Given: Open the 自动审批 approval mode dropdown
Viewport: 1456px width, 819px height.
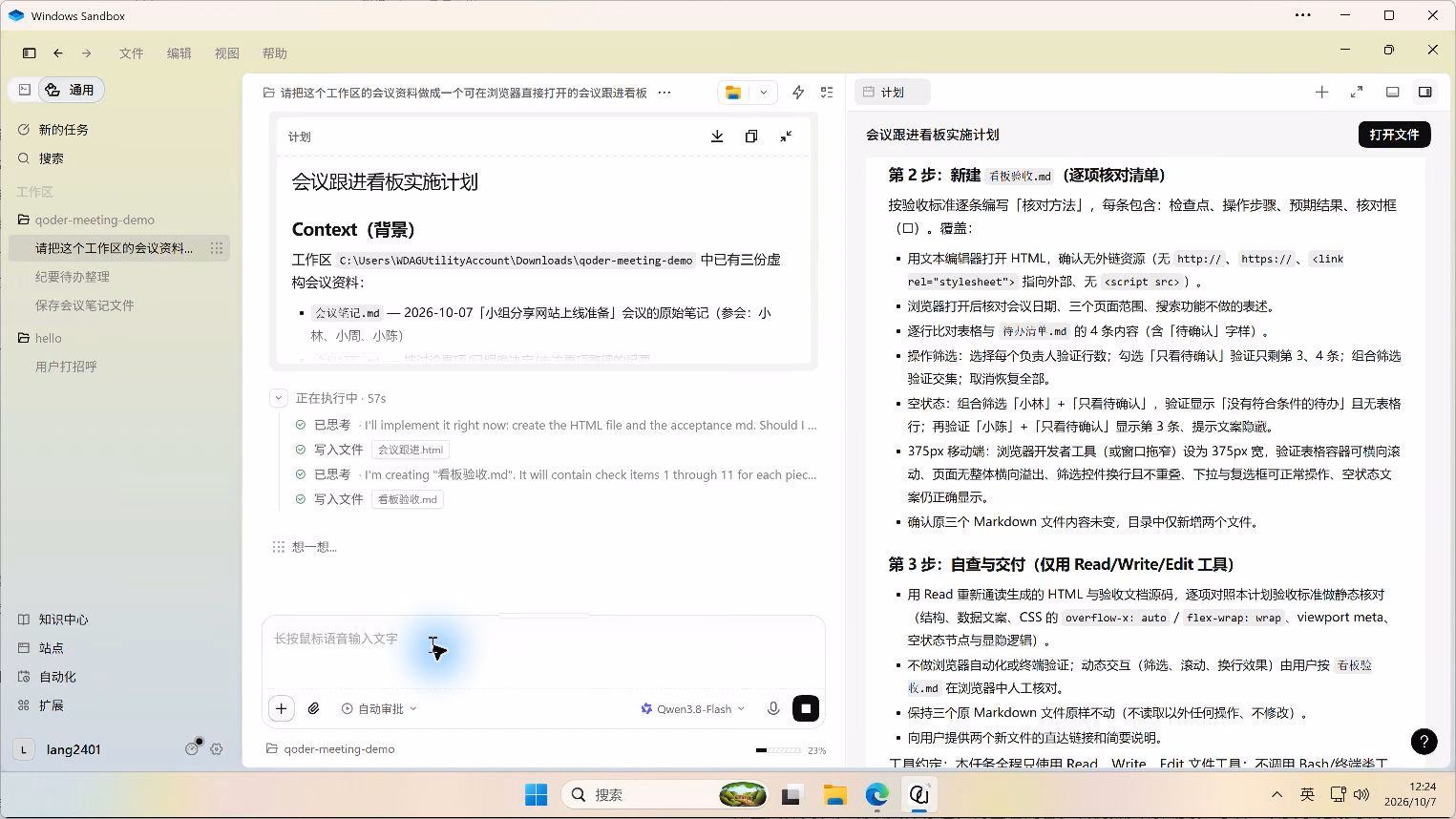Looking at the screenshot, I should (379, 709).
